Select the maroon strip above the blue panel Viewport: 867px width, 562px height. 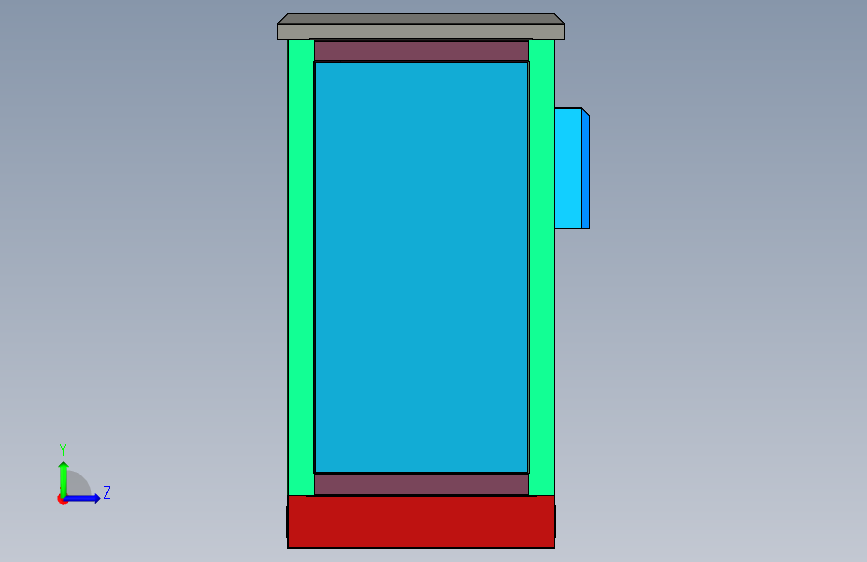(x=421, y=51)
